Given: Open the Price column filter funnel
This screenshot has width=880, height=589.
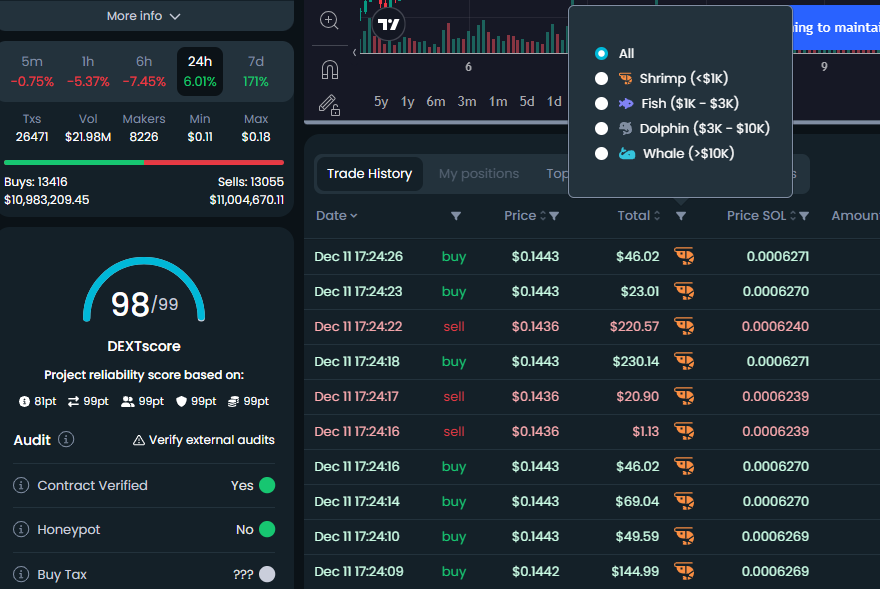Looking at the screenshot, I should click(554, 215).
